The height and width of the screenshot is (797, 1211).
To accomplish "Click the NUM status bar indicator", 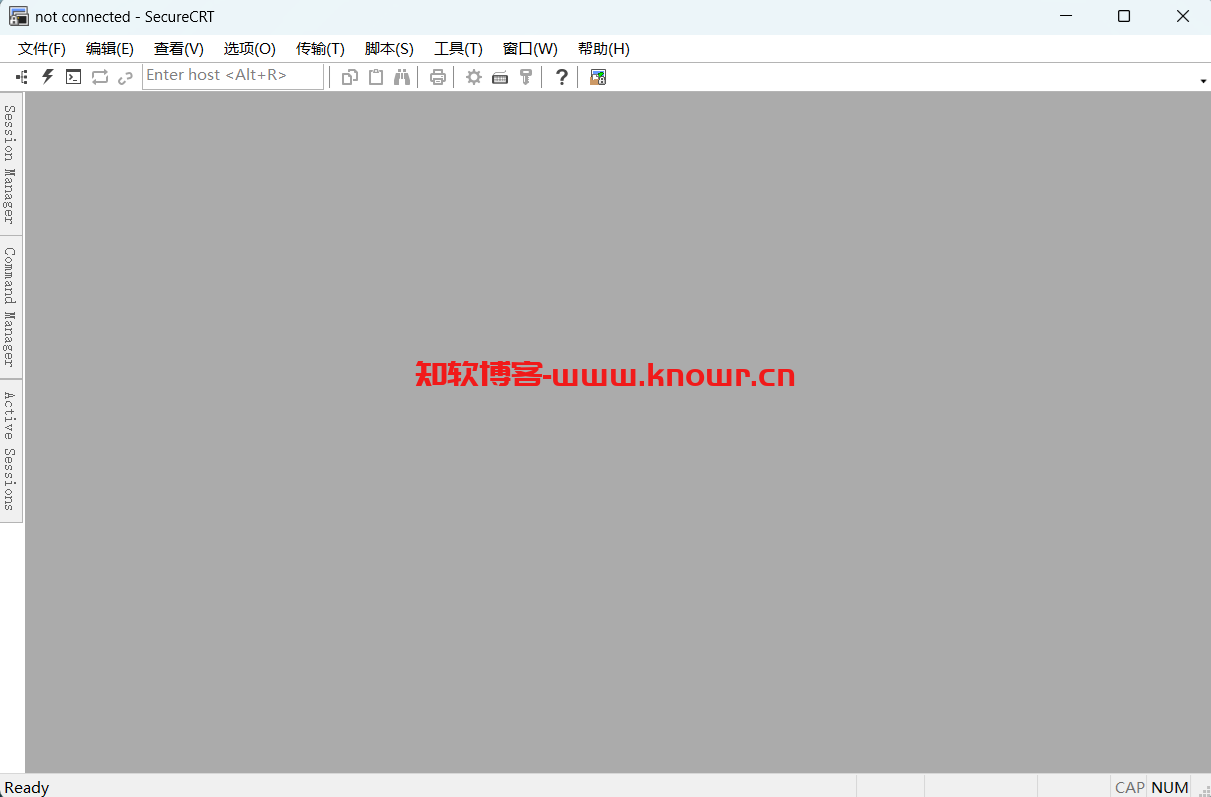I will point(1170,787).
